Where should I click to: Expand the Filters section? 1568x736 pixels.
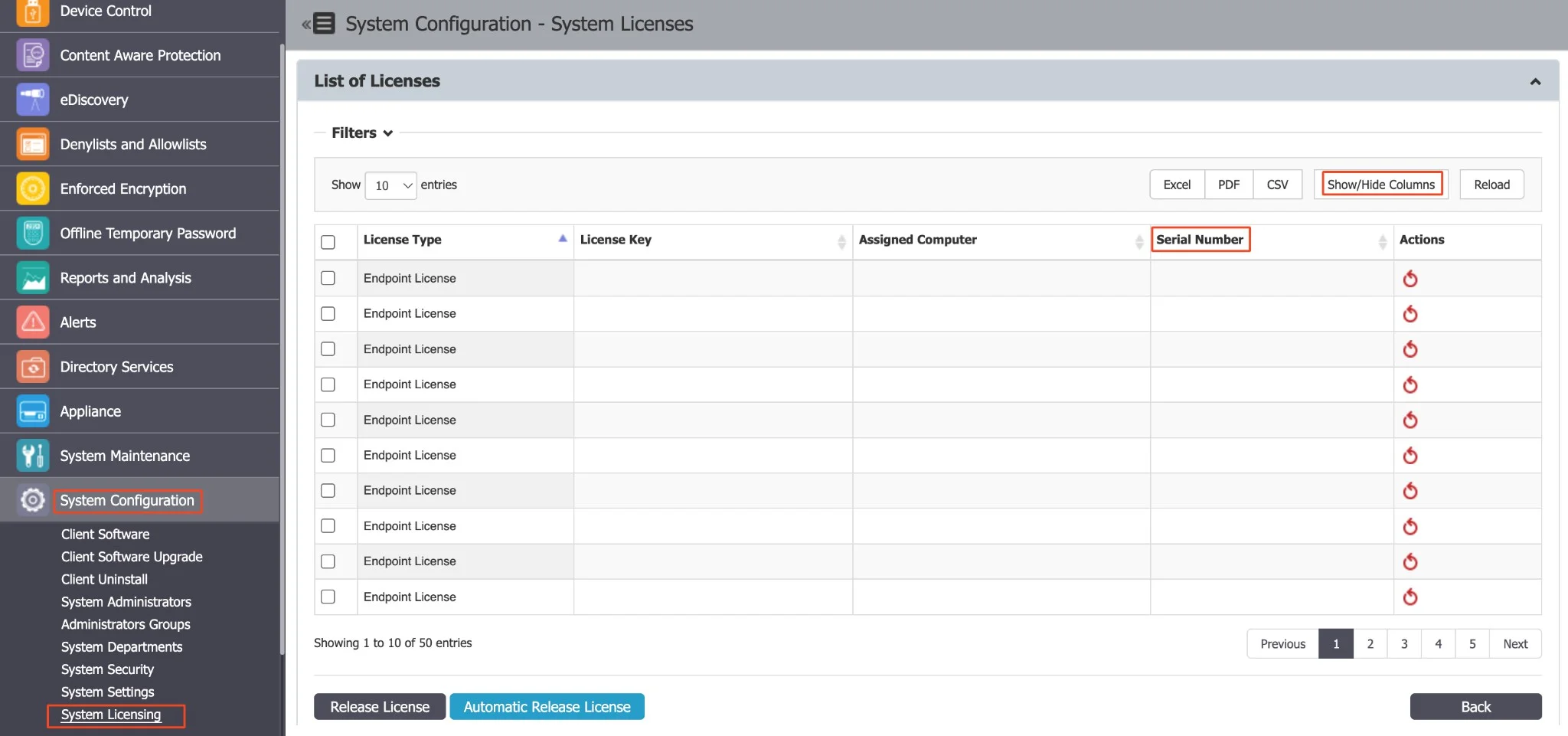tap(362, 132)
